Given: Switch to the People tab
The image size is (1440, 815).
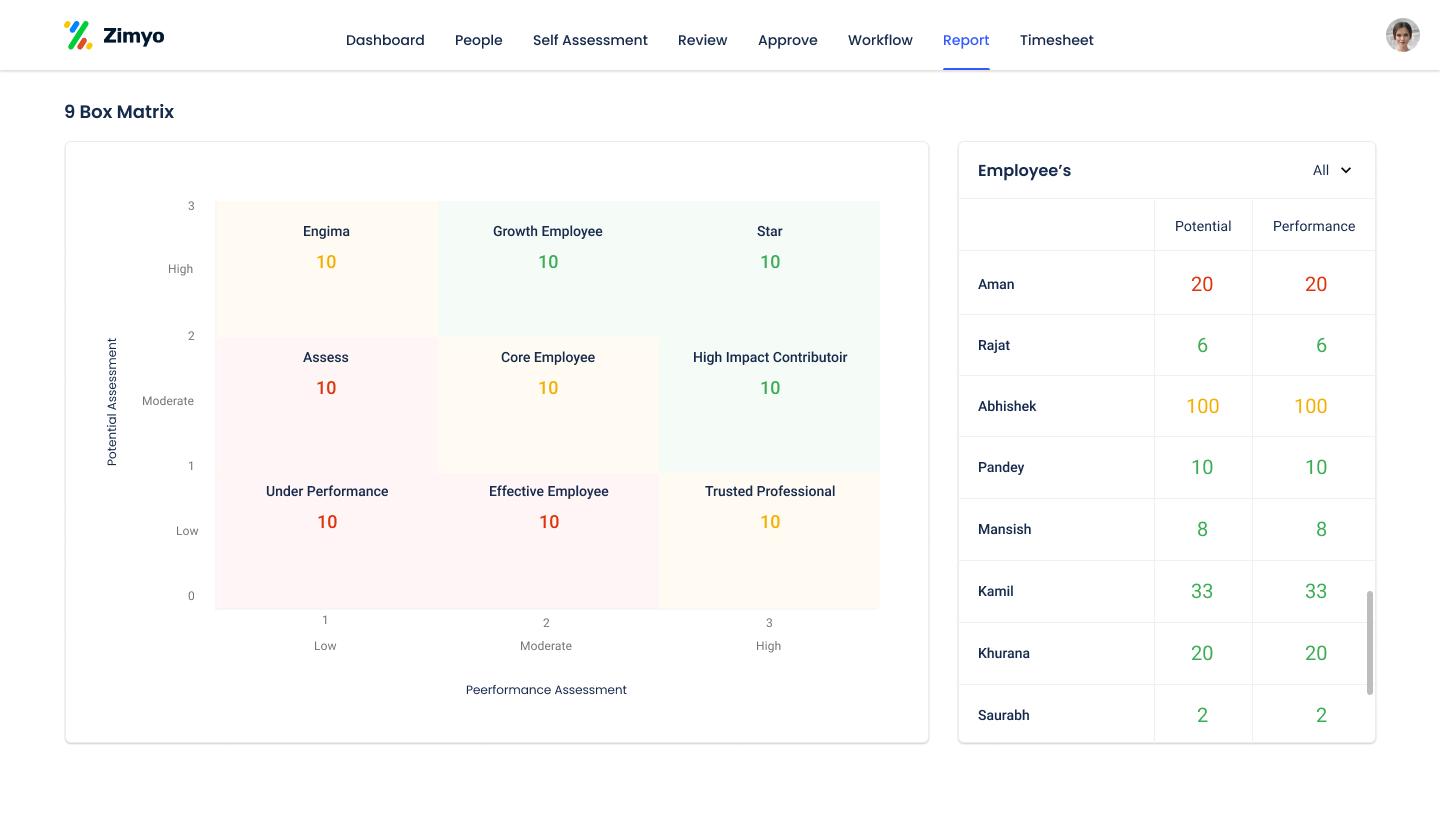Looking at the screenshot, I should tap(478, 40).
